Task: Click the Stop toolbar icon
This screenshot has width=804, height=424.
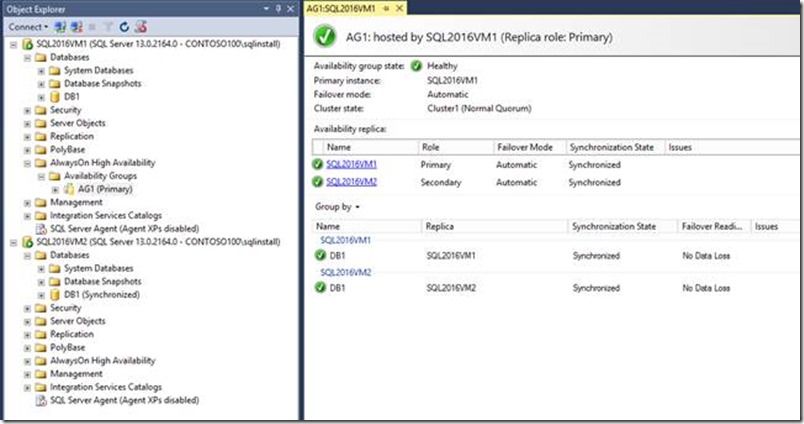Action: (x=92, y=27)
